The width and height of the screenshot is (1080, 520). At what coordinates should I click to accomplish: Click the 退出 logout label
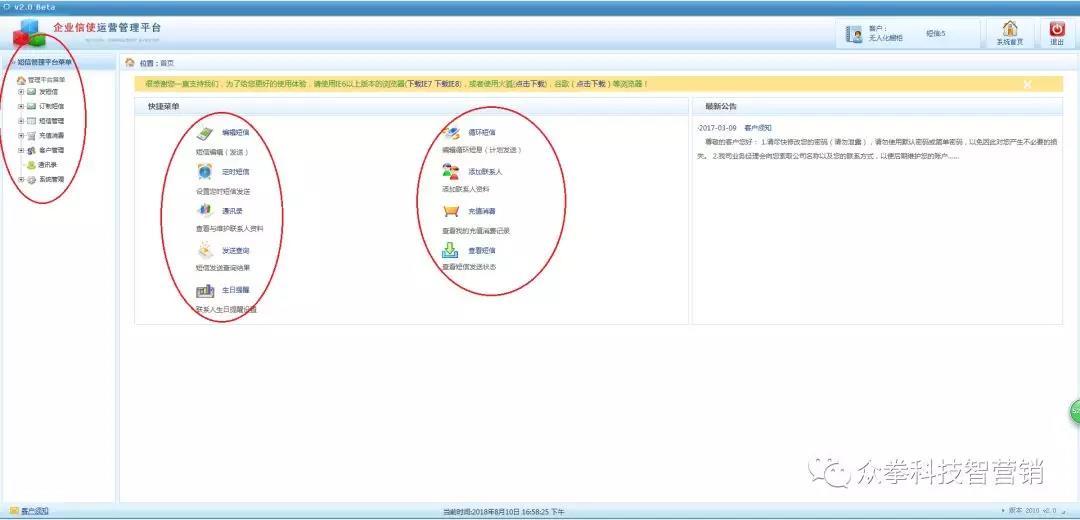[1057, 42]
